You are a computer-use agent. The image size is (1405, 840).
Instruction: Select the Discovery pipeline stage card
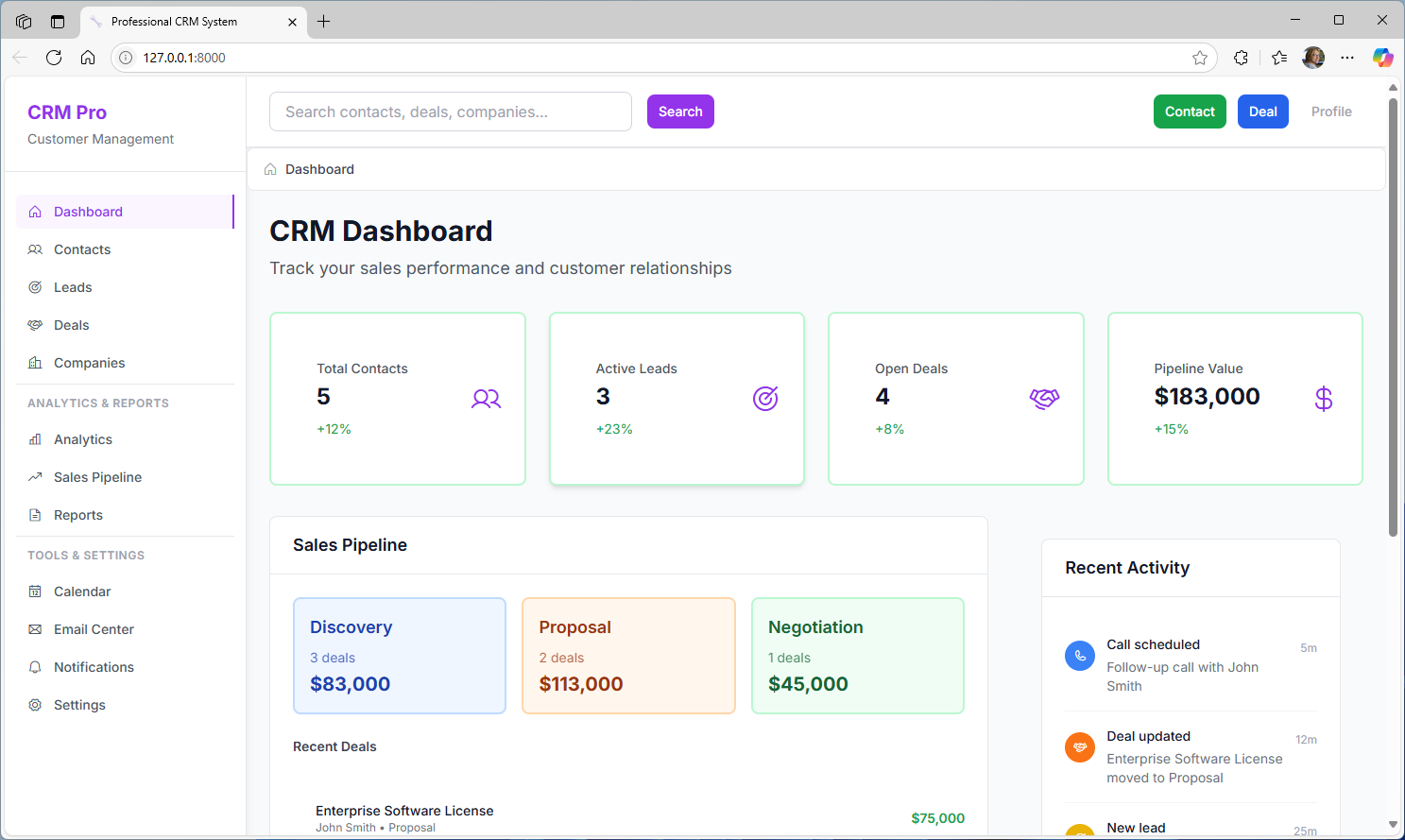pos(400,656)
